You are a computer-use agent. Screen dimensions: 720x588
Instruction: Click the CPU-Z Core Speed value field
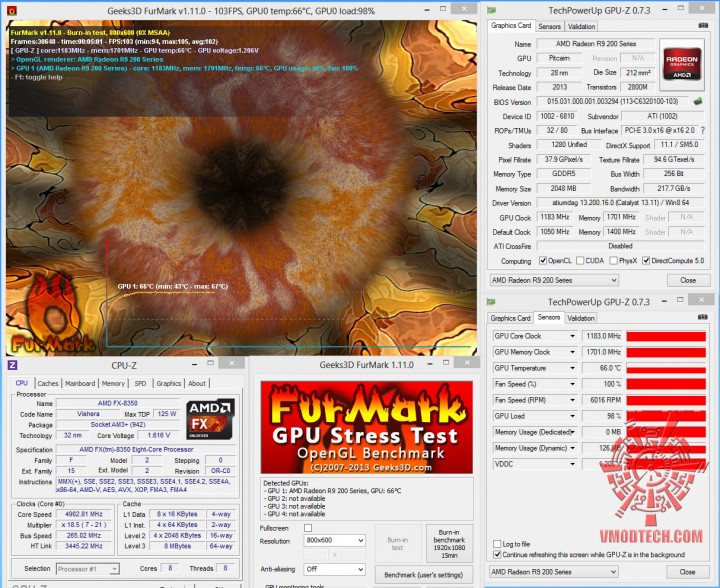click(x=84, y=514)
